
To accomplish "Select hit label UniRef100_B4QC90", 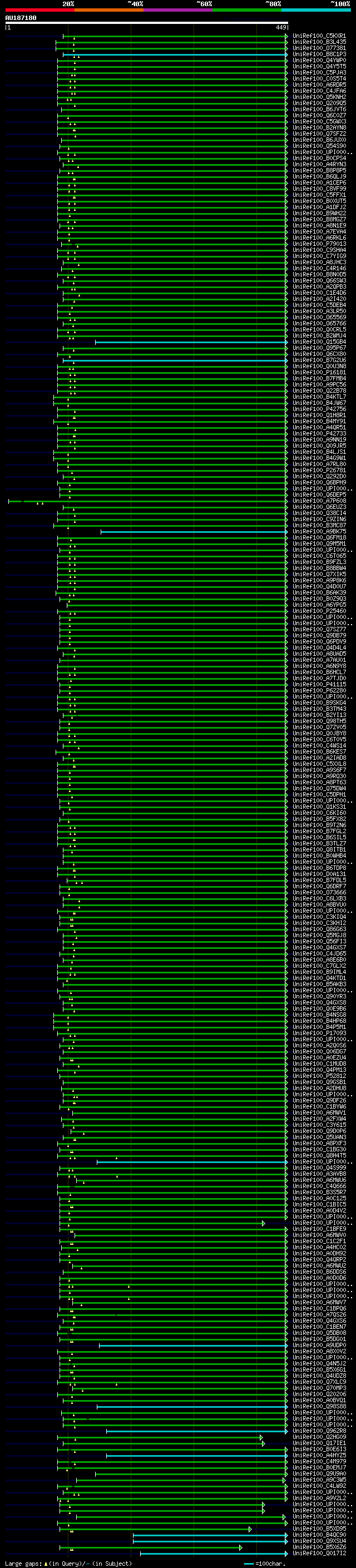I will [319, 1535].
